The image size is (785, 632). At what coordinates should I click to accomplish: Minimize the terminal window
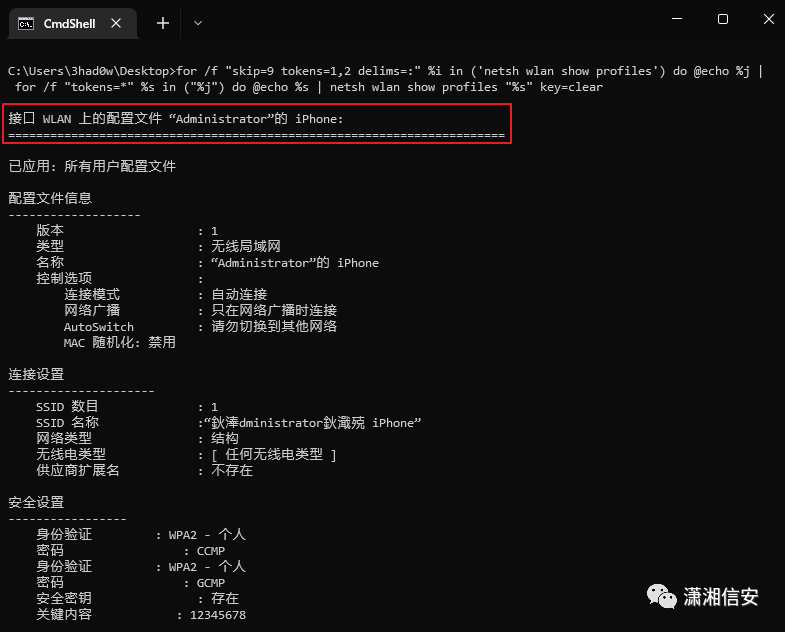click(x=677, y=19)
